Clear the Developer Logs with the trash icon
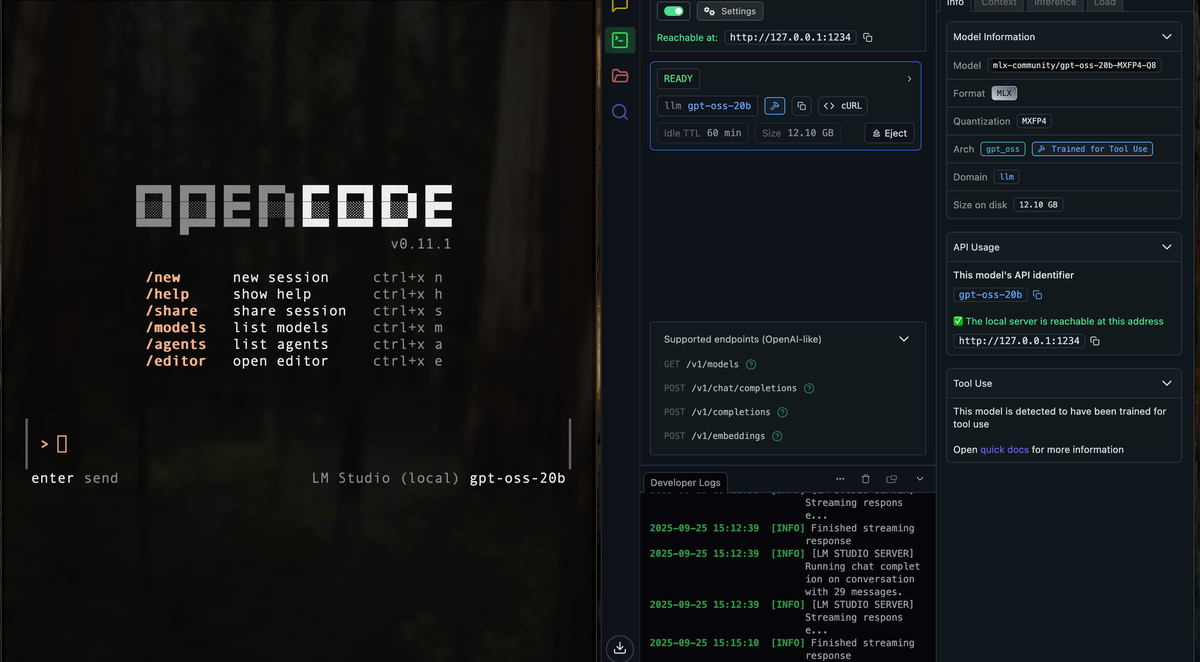 point(865,479)
